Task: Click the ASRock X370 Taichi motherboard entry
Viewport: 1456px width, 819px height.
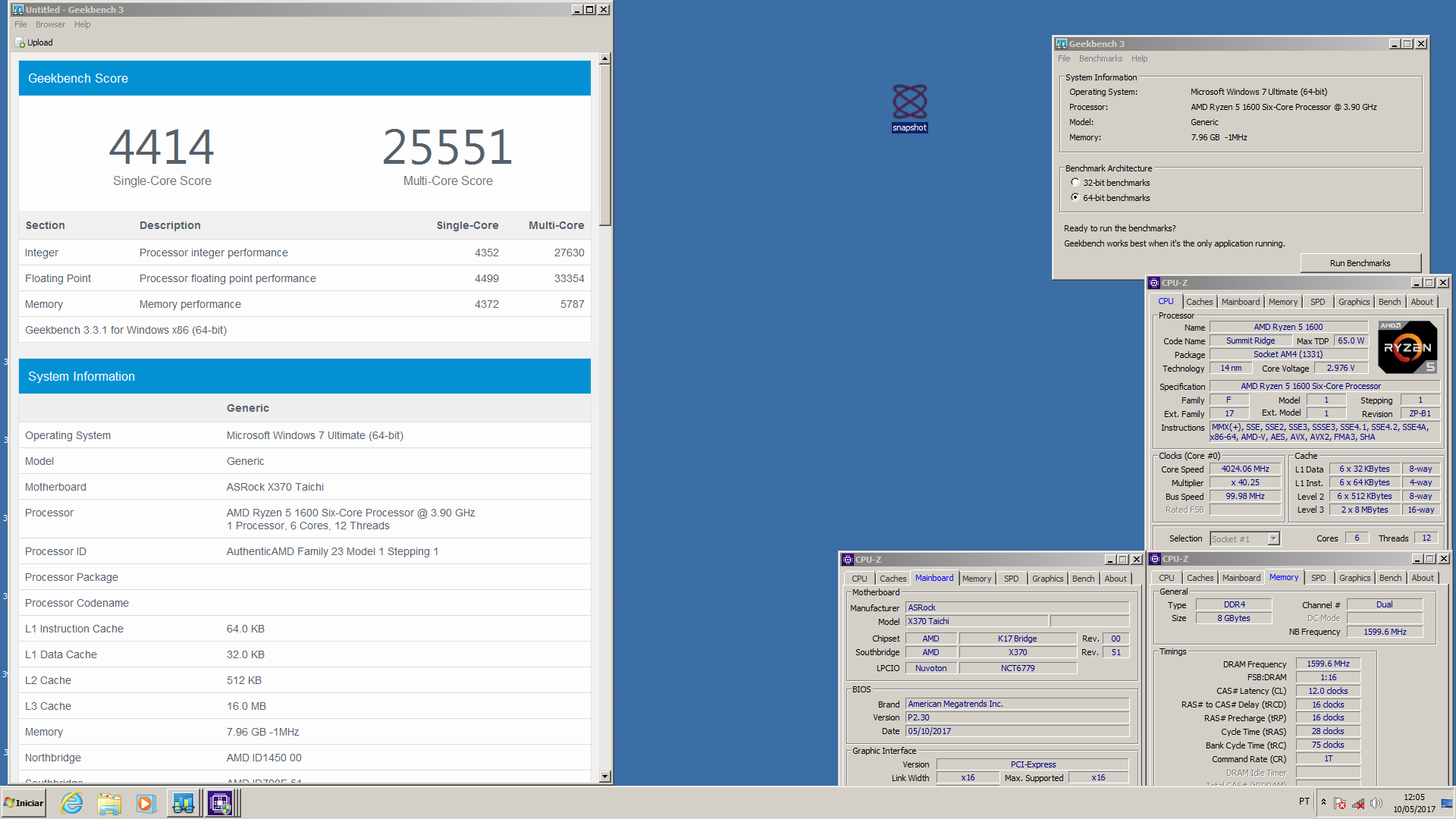Action: pyautogui.click(x=275, y=487)
